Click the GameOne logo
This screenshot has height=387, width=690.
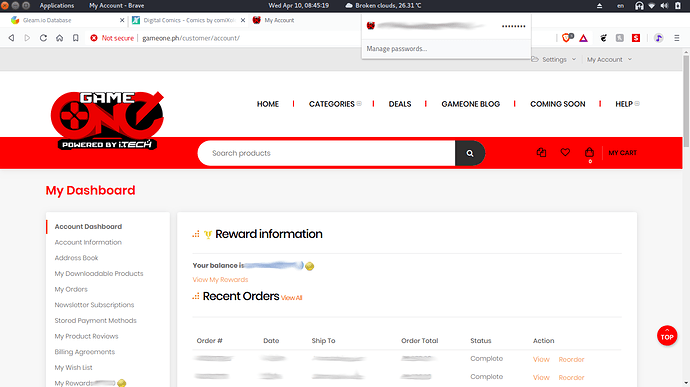point(107,121)
